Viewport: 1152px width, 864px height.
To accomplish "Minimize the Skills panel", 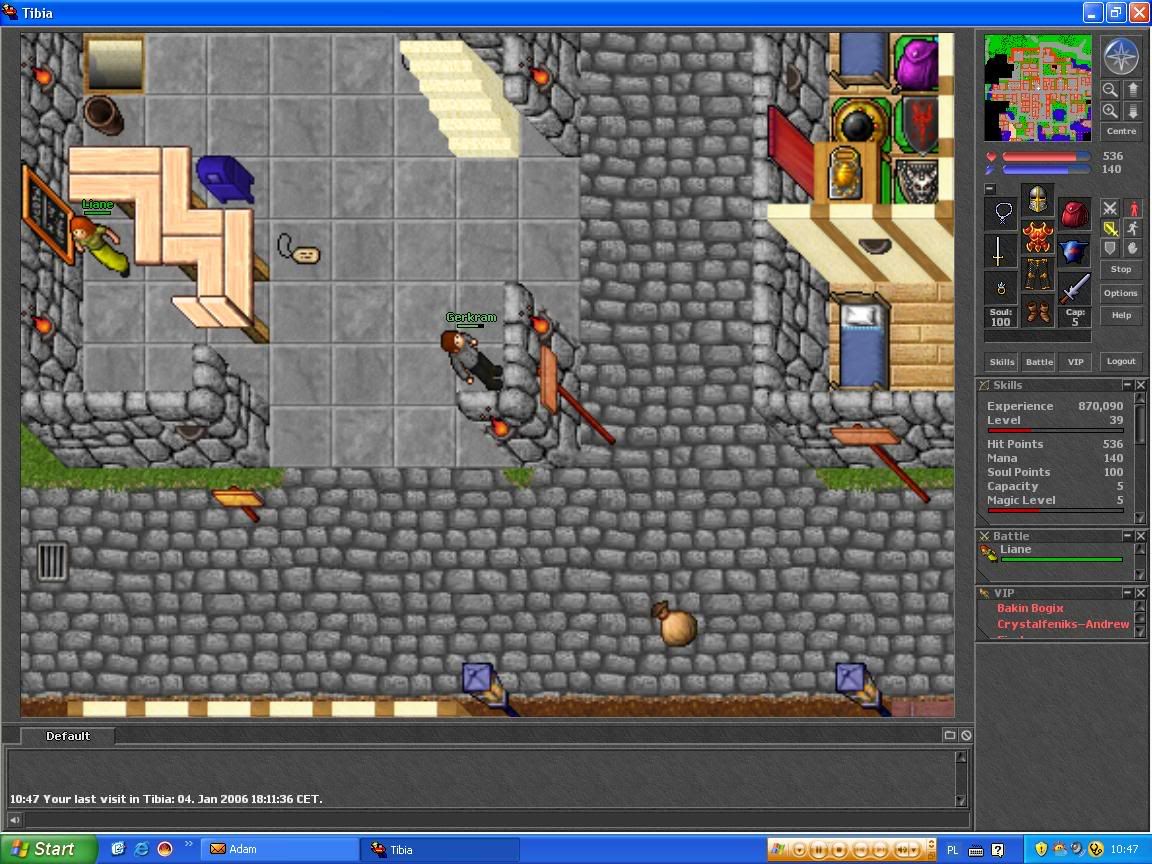I will click(x=1127, y=385).
